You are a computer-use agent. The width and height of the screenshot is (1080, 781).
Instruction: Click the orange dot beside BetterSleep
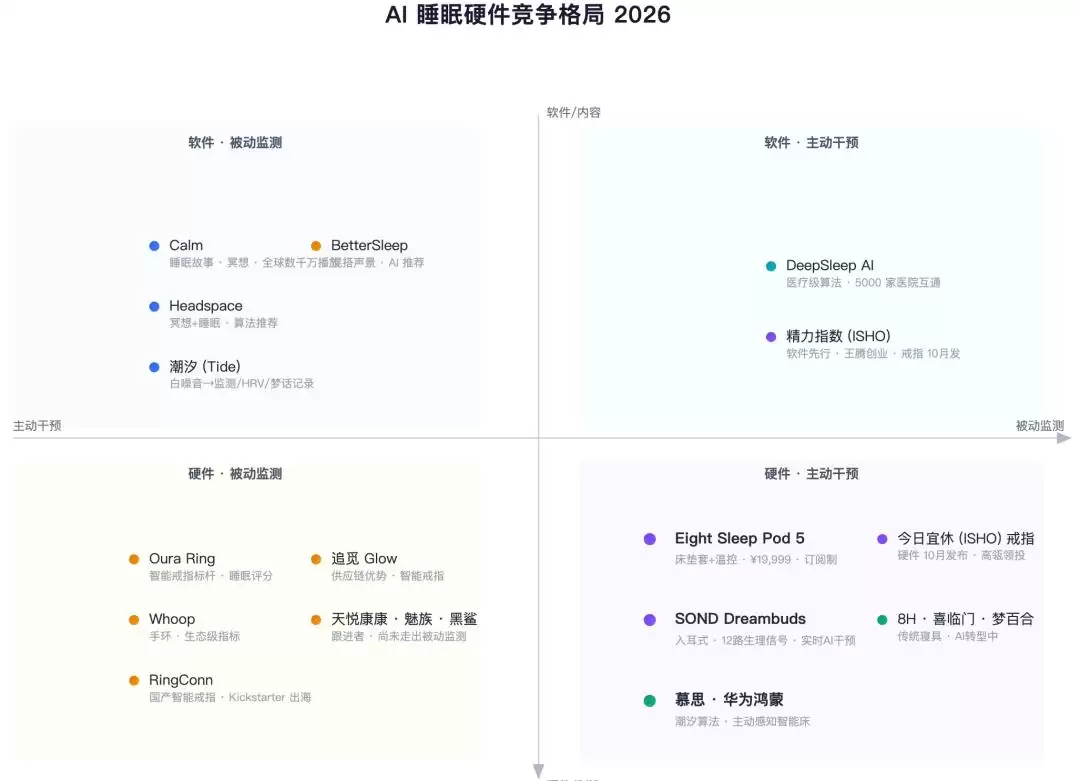(x=316, y=246)
